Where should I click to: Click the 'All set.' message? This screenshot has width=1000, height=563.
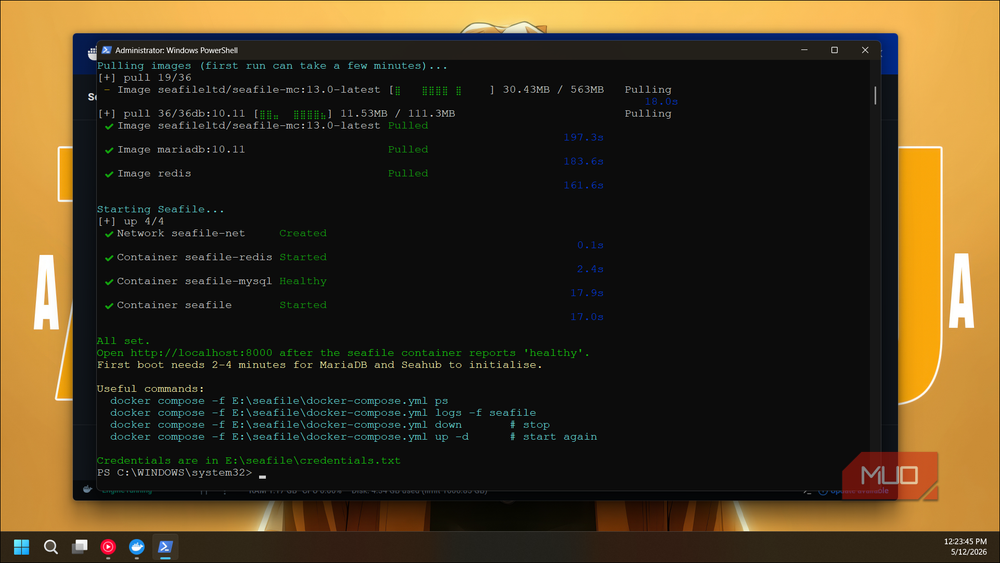click(x=123, y=341)
